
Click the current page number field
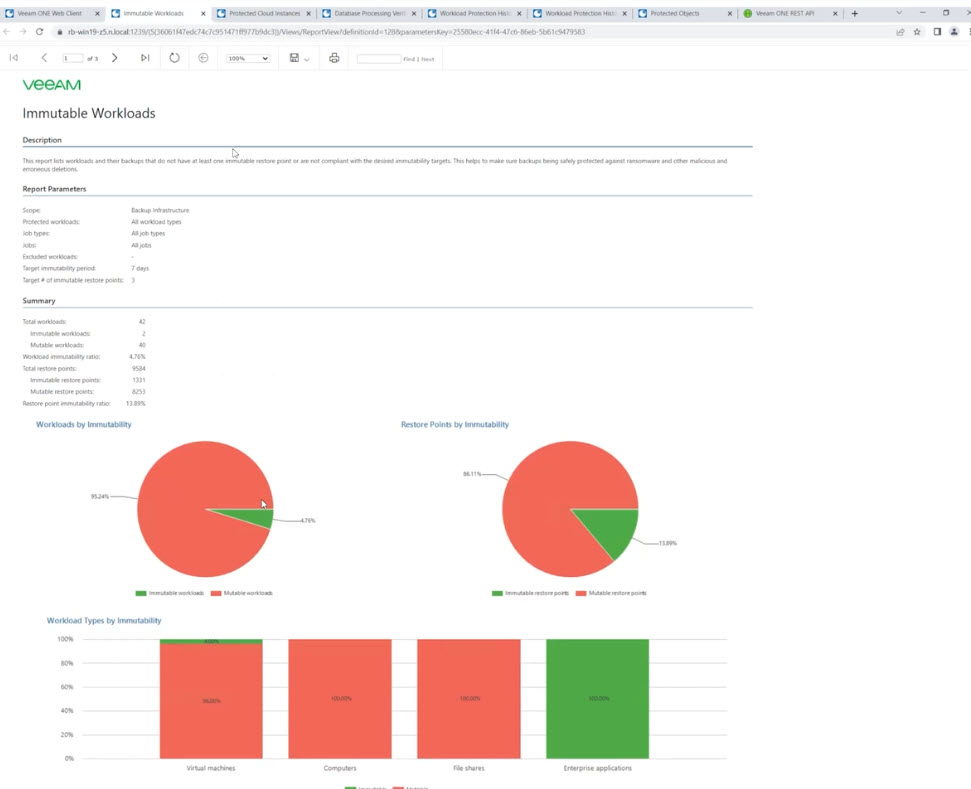[72, 58]
